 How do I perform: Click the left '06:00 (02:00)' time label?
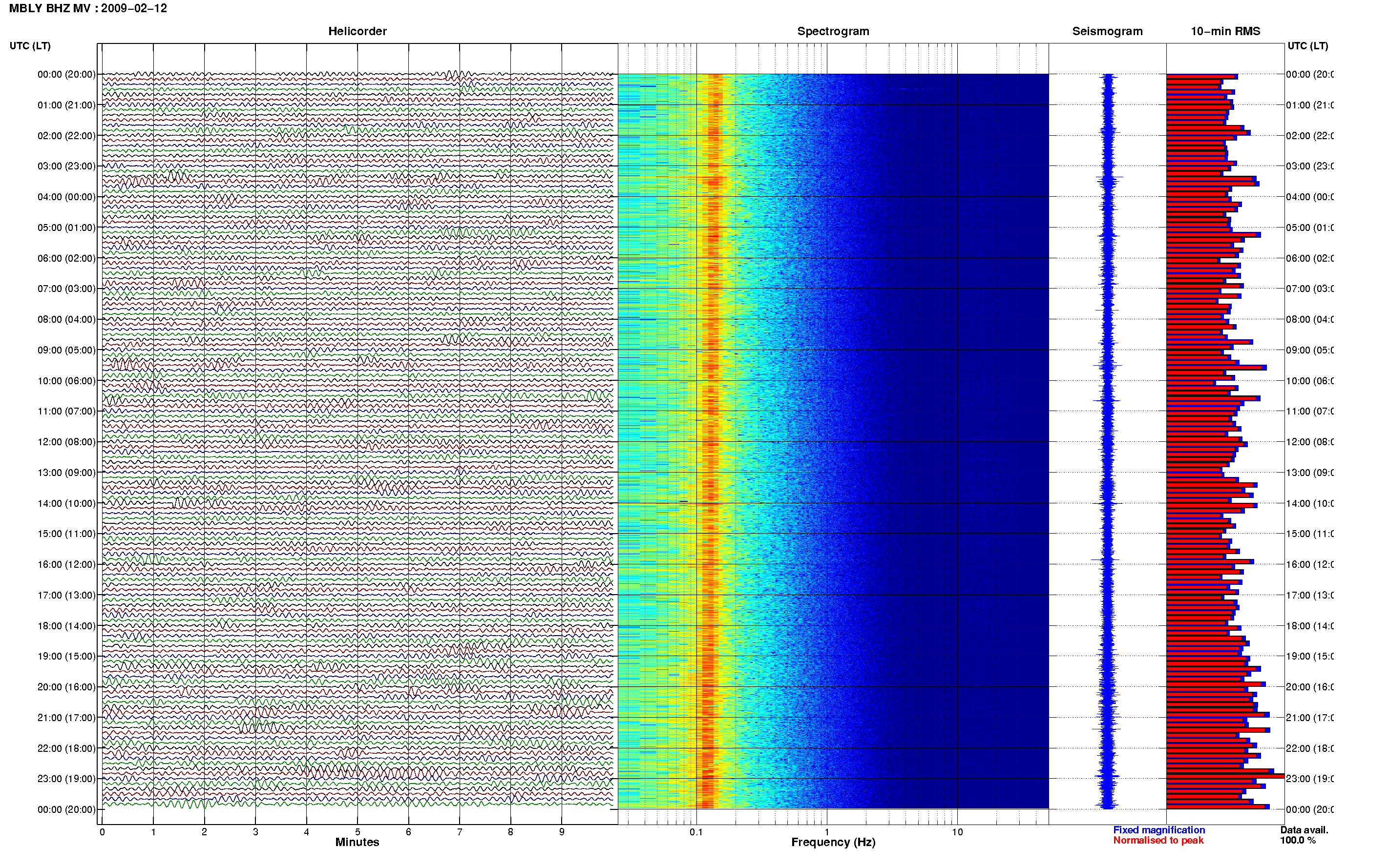66,258
